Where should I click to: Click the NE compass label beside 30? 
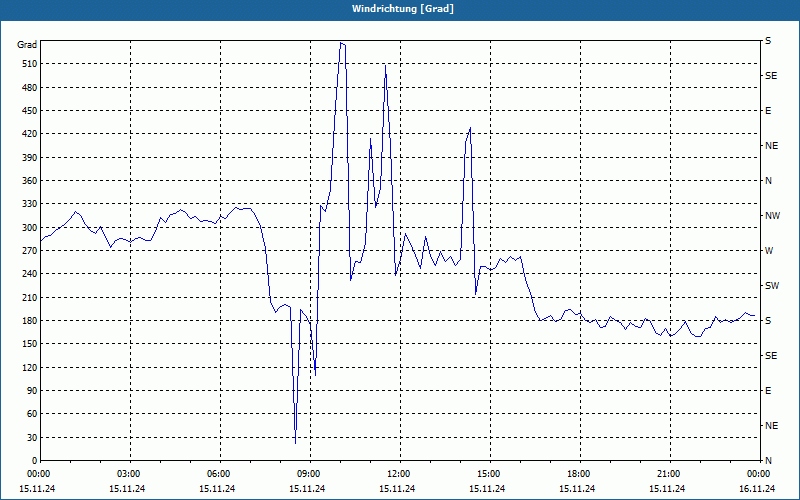click(x=771, y=426)
